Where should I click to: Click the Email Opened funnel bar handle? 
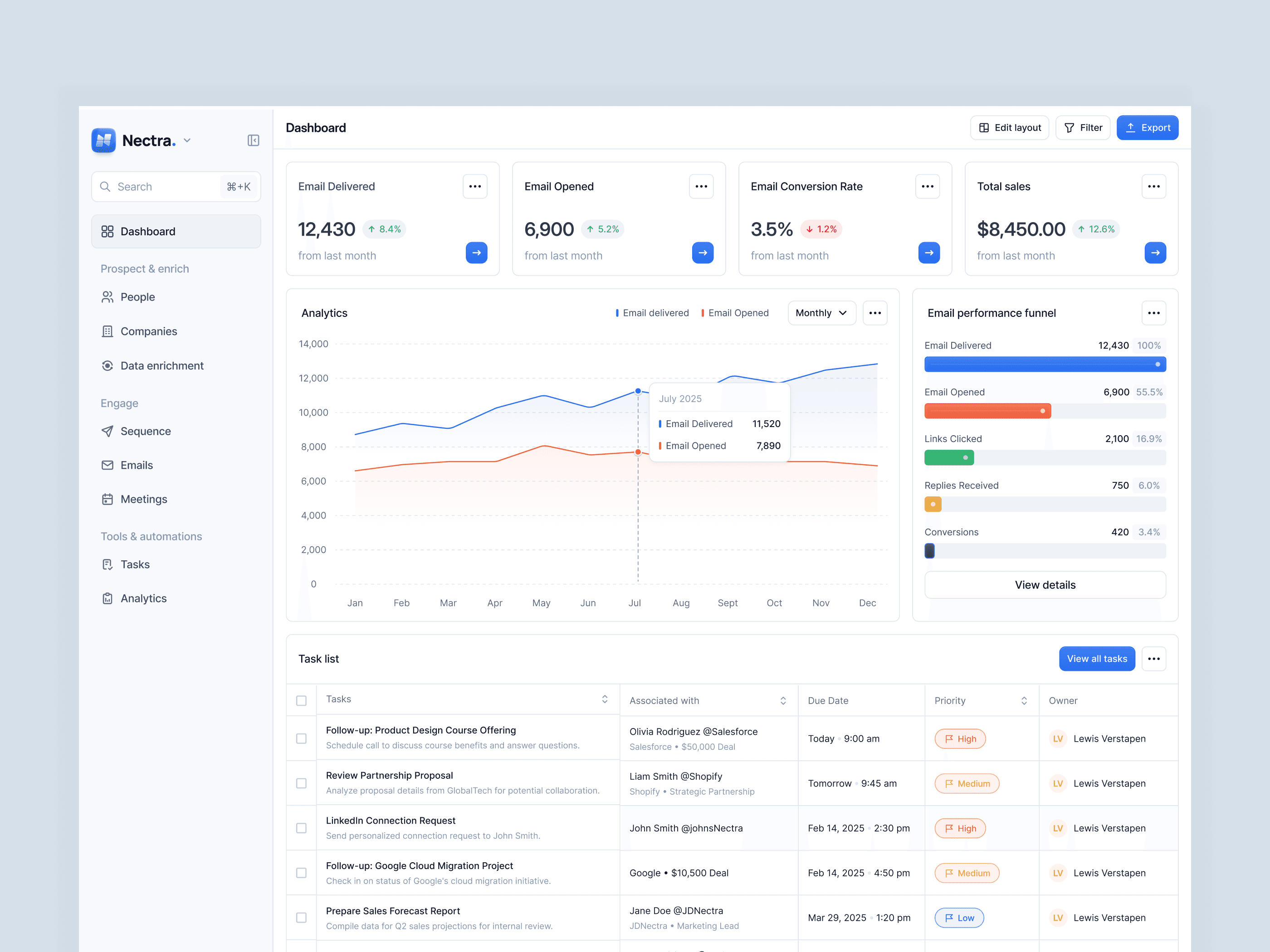(x=1042, y=411)
